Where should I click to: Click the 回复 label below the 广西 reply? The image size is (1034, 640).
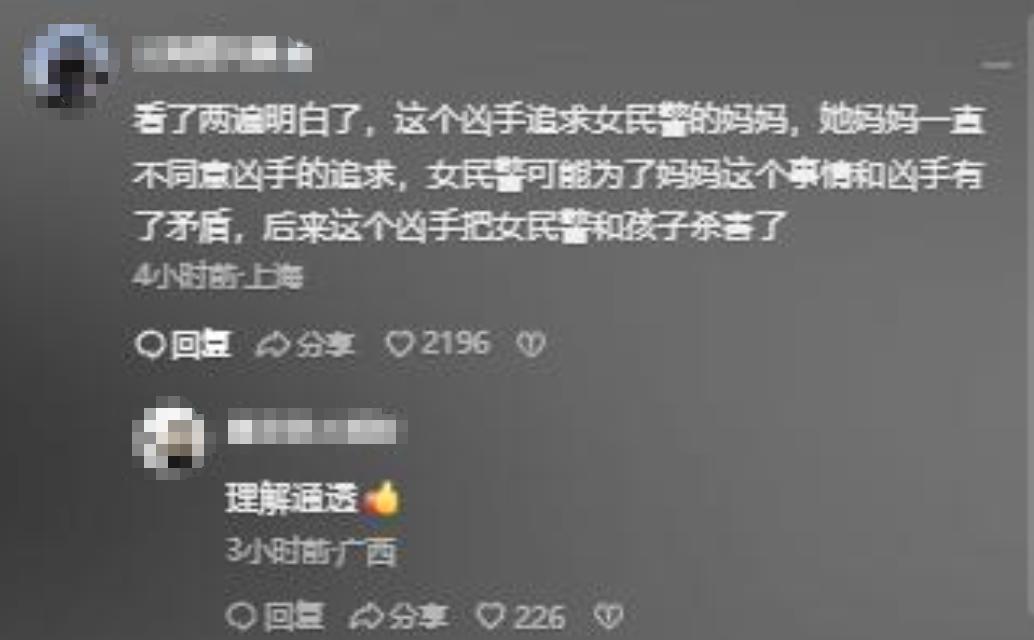(294, 617)
